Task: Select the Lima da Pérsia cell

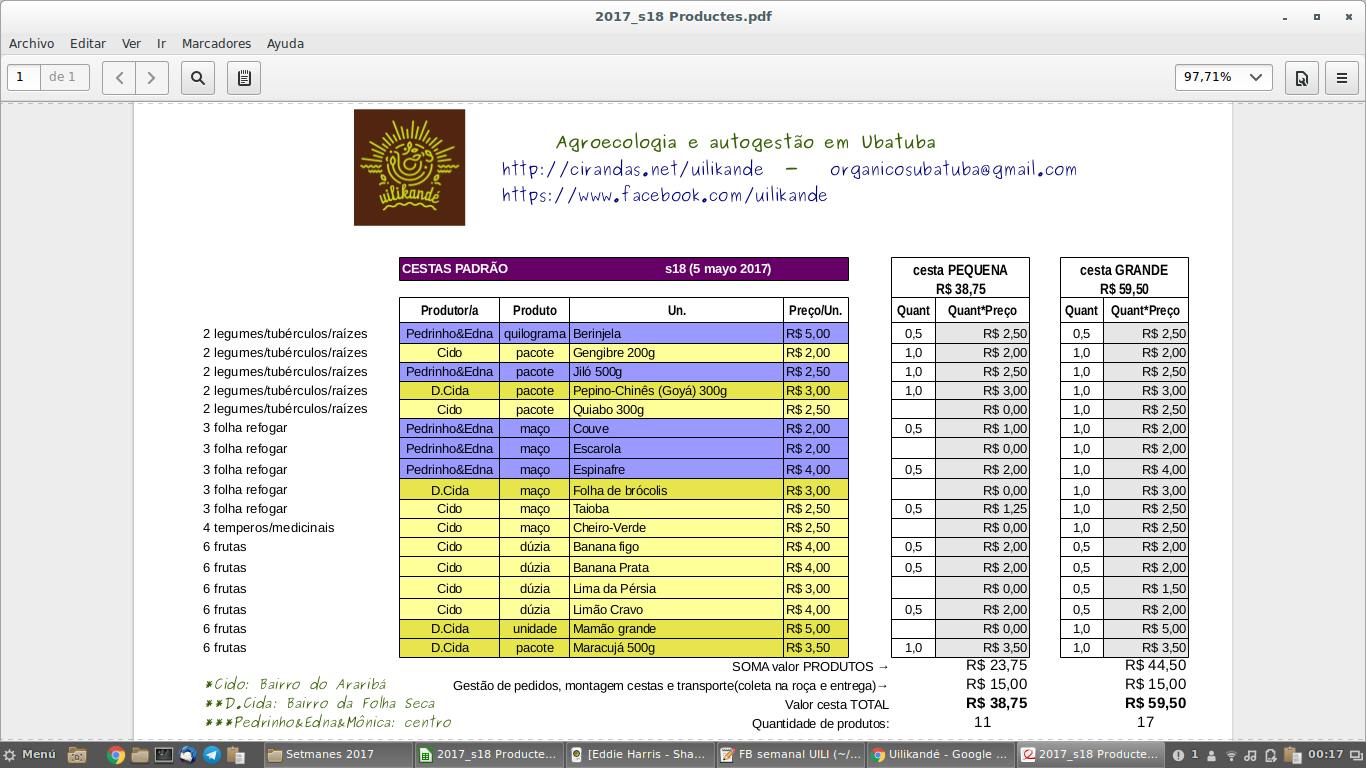Action: [x=676, y=589]
